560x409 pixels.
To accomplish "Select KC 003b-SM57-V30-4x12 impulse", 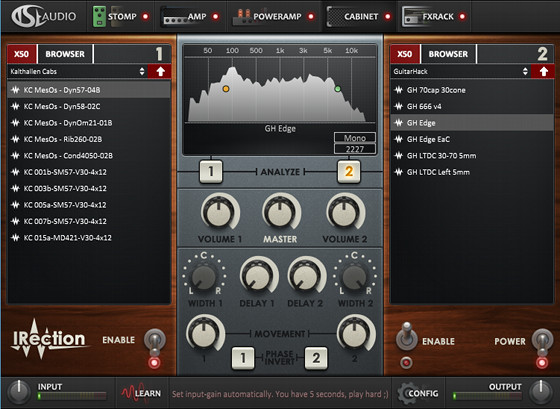I will coord(89,189).
